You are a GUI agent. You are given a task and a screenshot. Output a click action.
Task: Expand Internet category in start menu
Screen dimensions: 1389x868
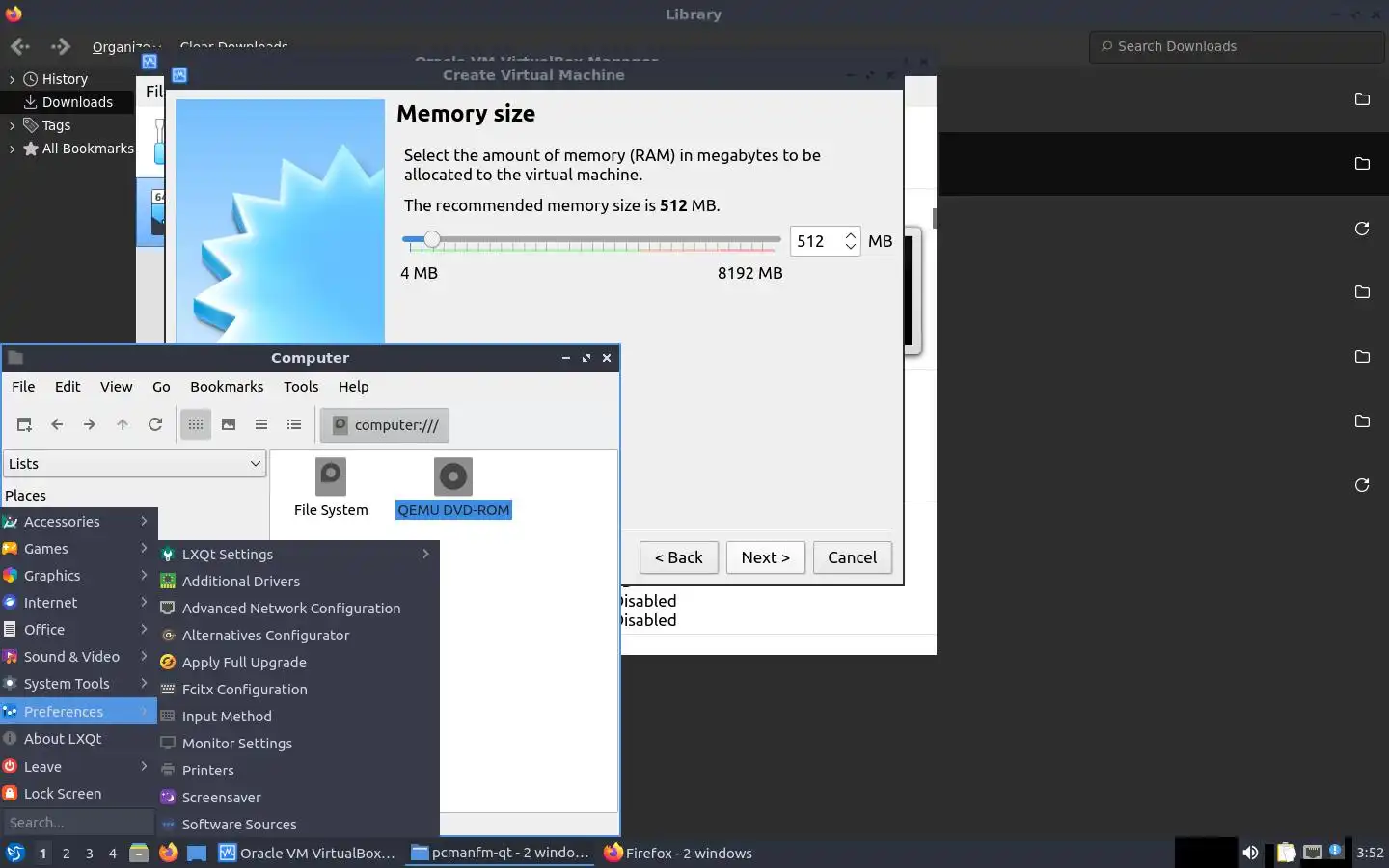pyautogui.click(x=78, y=603)
